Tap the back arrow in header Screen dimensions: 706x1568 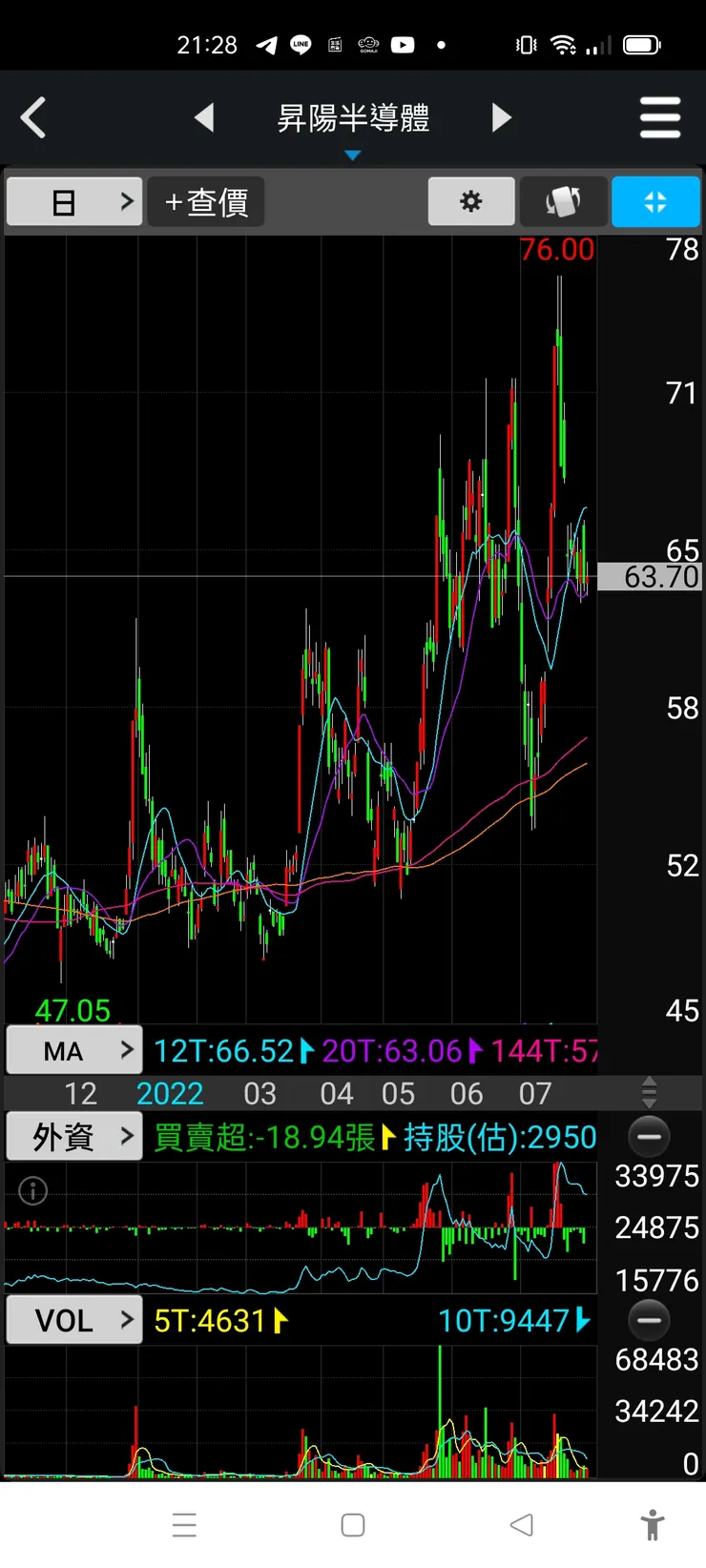(x=34, y=118)
